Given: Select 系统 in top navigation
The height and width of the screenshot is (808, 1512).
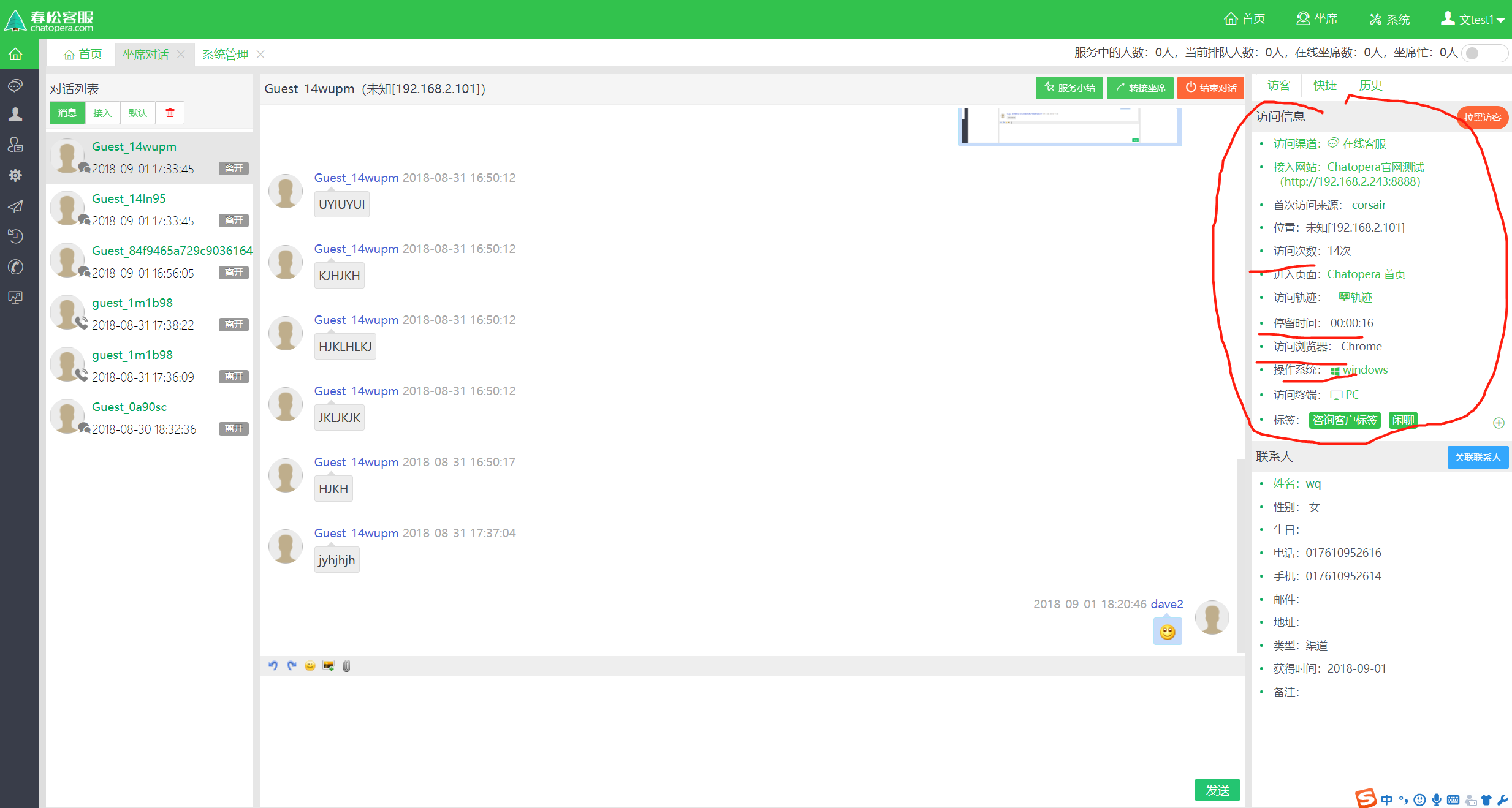Looking at the screenshot, I should tap(1389, 19).
